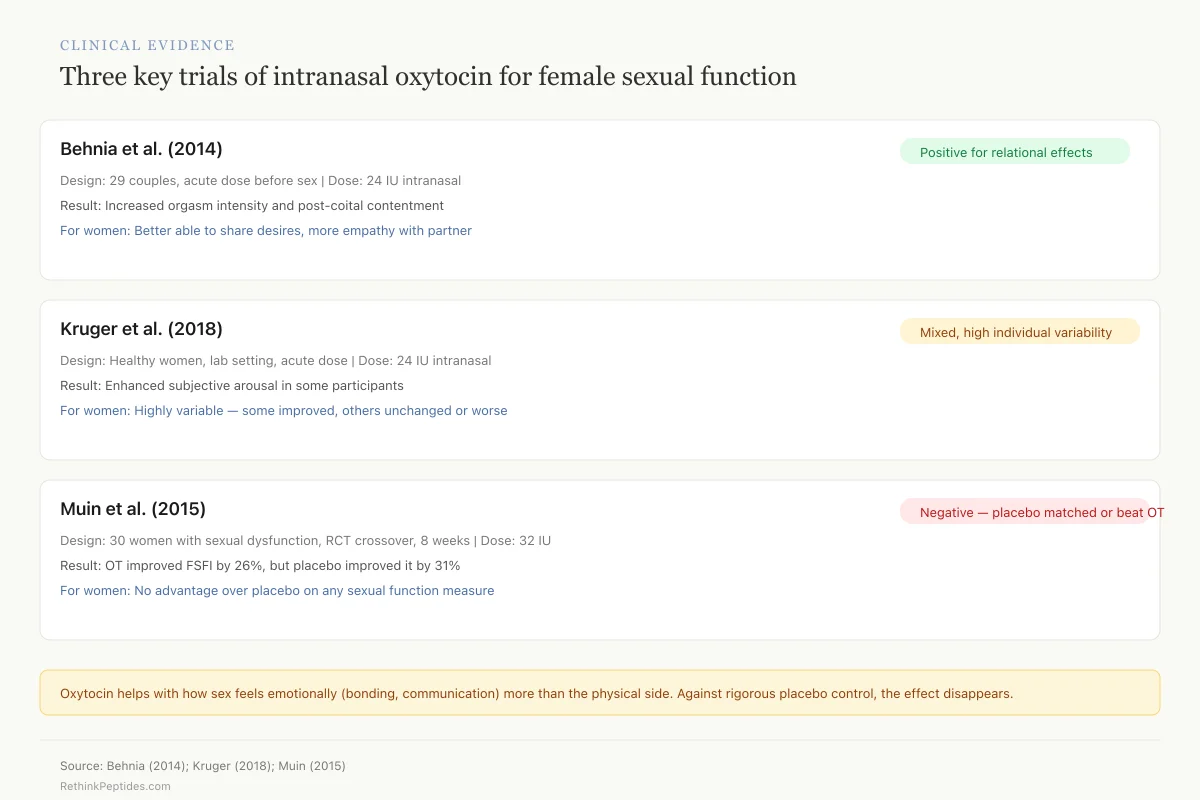1200x800 pixels.
Task: Click Muin design line '30 women with sexual dysfunction'
Action: click(305, 541)
